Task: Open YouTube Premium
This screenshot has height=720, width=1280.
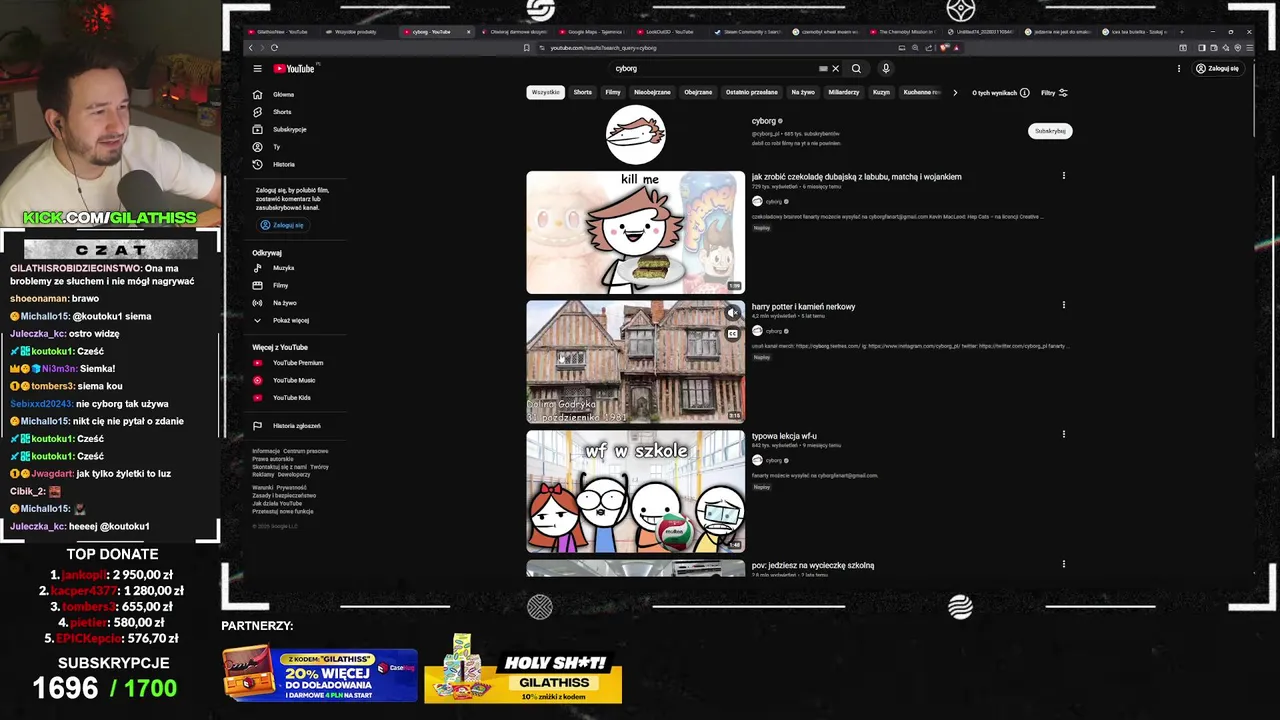Action: (x=297, y=363)
